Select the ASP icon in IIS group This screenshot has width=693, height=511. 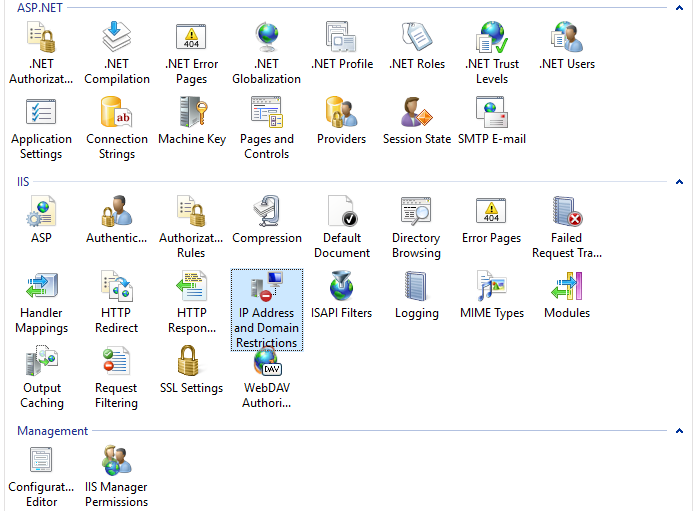(x=41, y=211)
